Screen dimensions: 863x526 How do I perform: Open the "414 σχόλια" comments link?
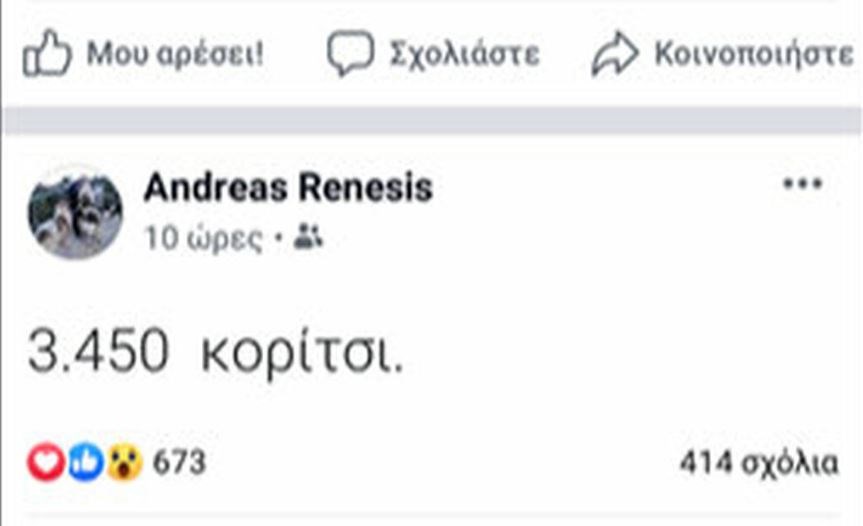(x=758, y=463)
